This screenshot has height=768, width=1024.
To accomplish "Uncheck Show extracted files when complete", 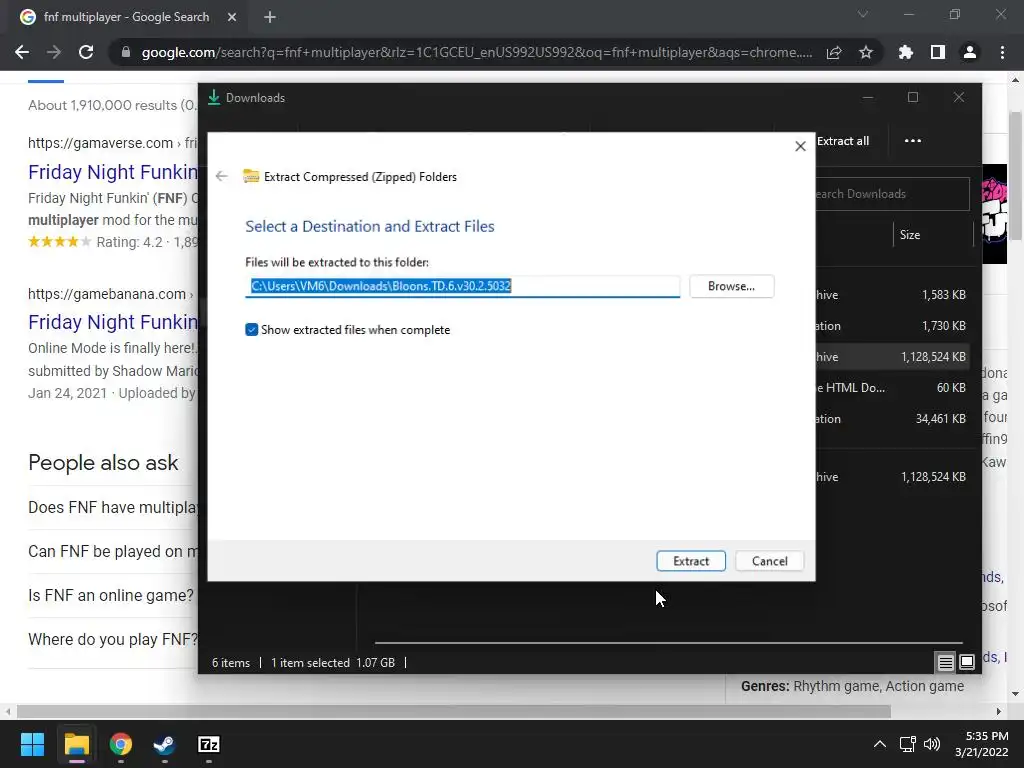I will pyautogui.click(x=251, y=330).
